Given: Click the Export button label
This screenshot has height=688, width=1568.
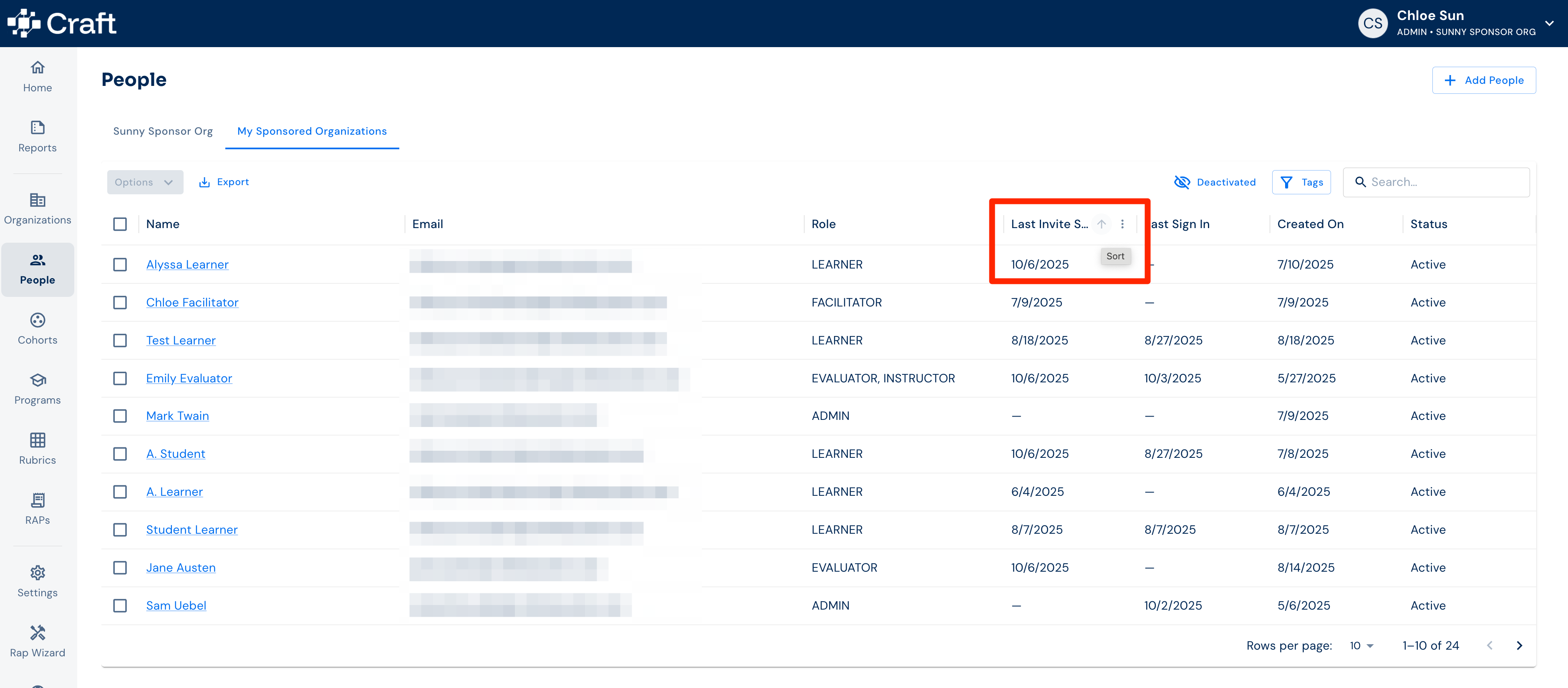Looking at the screenshot, I should [x=232, y=182].
